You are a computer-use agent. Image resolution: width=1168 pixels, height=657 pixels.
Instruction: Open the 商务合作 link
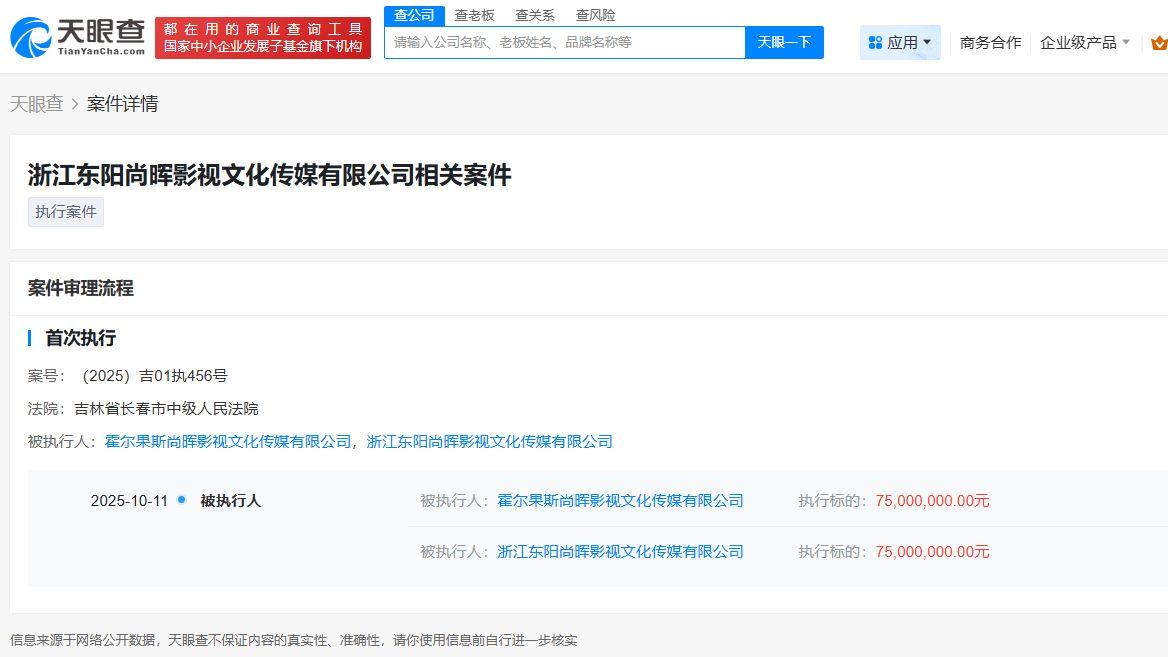pos(990,42)
